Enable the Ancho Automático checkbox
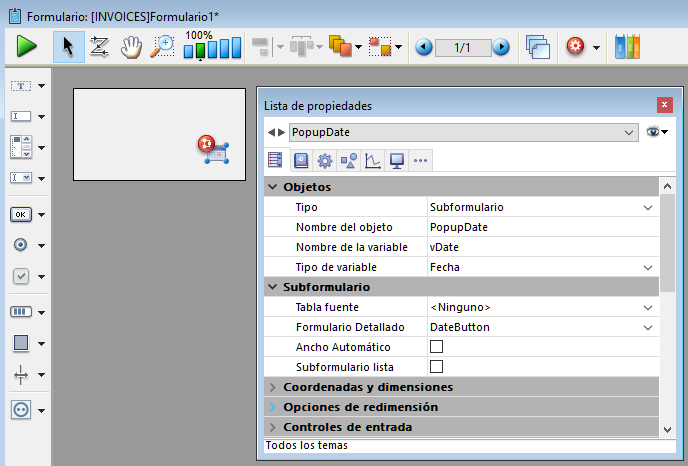The width and height of the screenshot is (688, 466). 436,347
